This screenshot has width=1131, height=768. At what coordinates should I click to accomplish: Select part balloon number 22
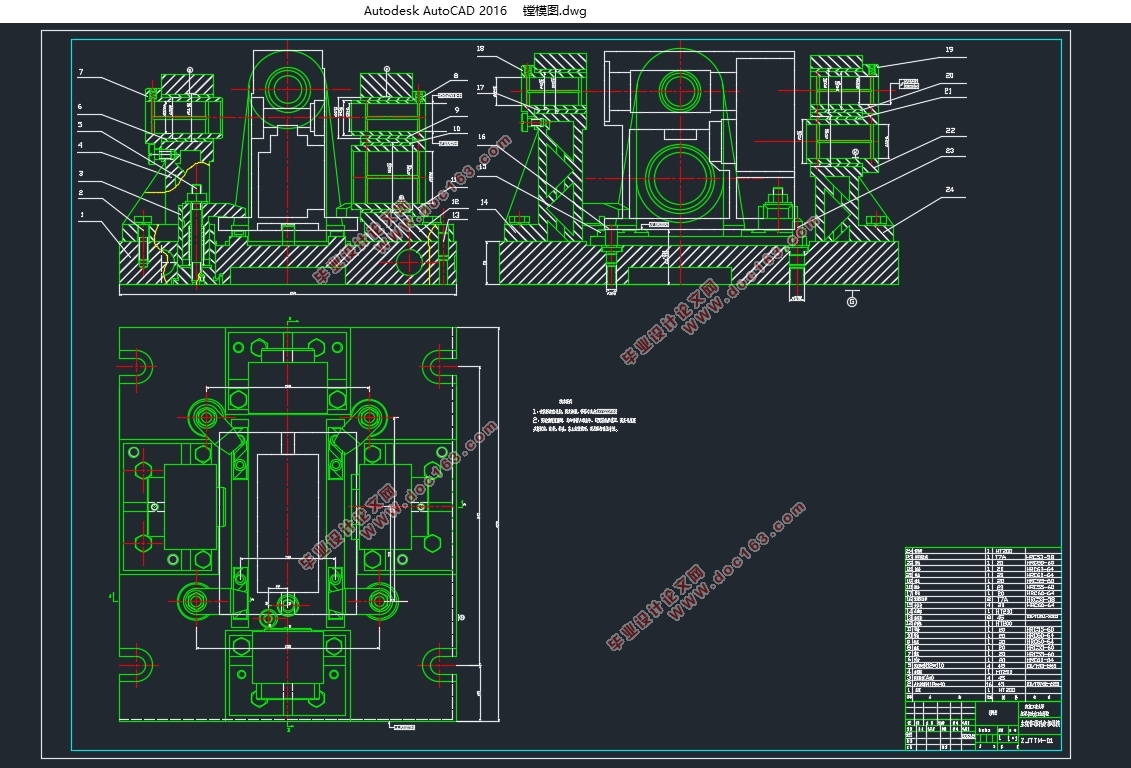tap(950, 131)
